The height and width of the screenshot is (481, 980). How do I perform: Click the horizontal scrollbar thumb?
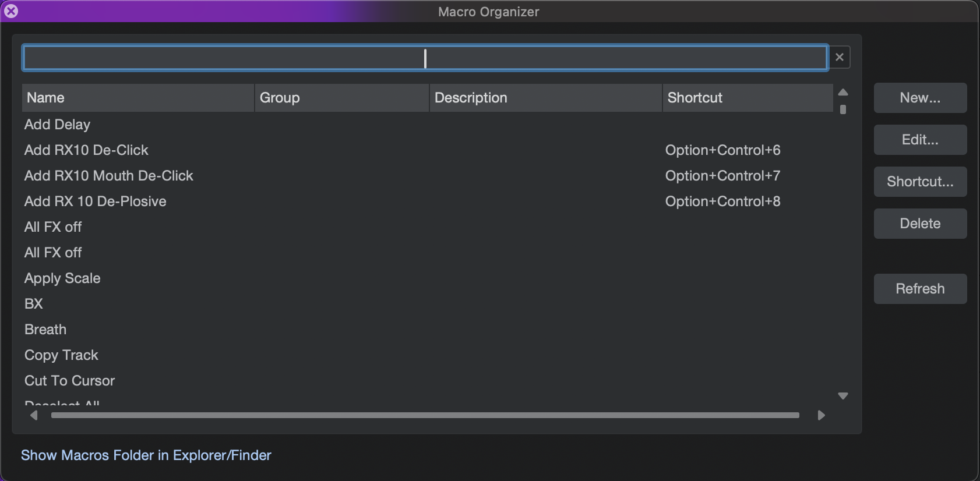(x=425, y=415)
